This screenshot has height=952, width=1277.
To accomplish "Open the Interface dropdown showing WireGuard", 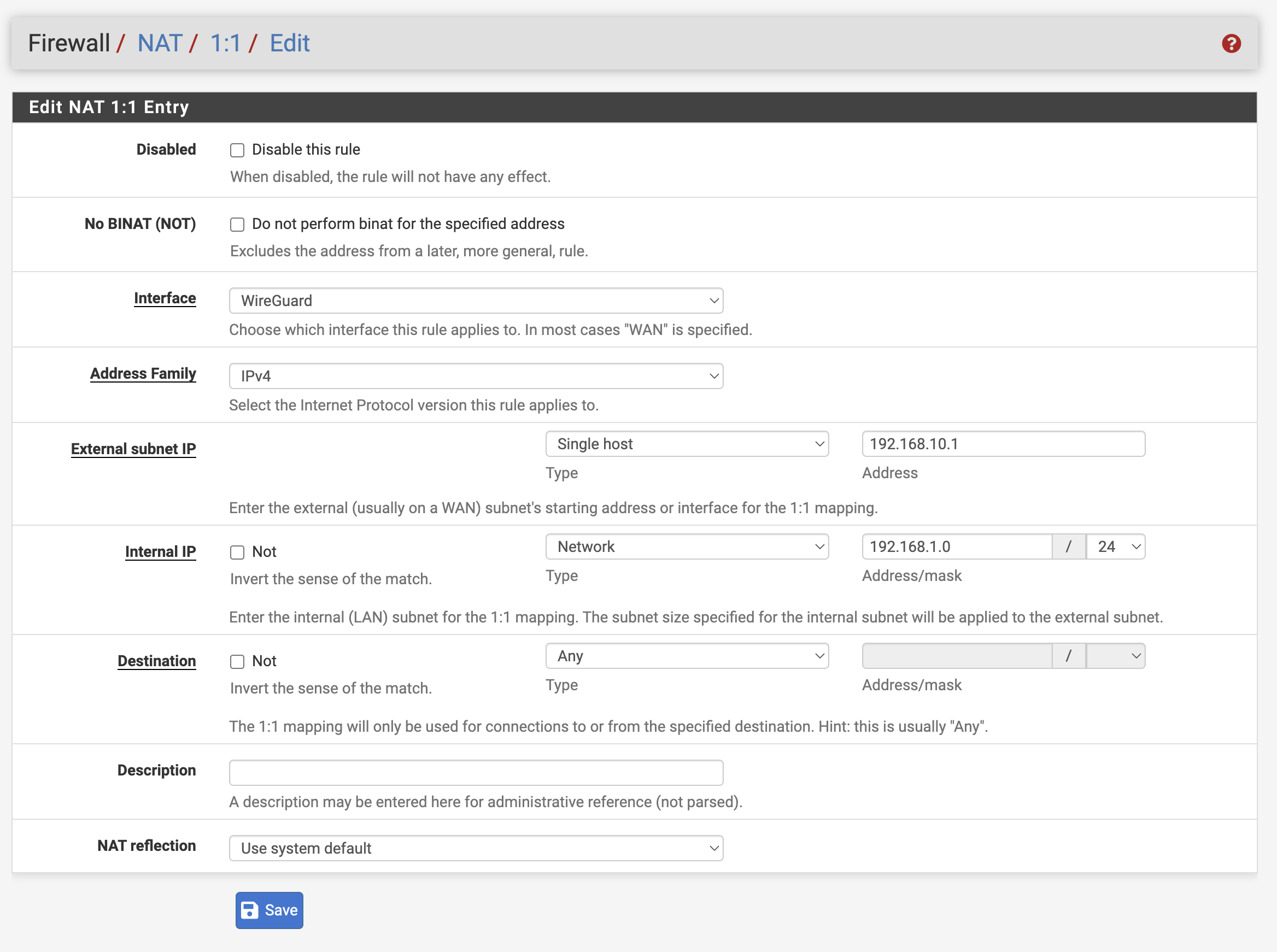I will (476, 301).
